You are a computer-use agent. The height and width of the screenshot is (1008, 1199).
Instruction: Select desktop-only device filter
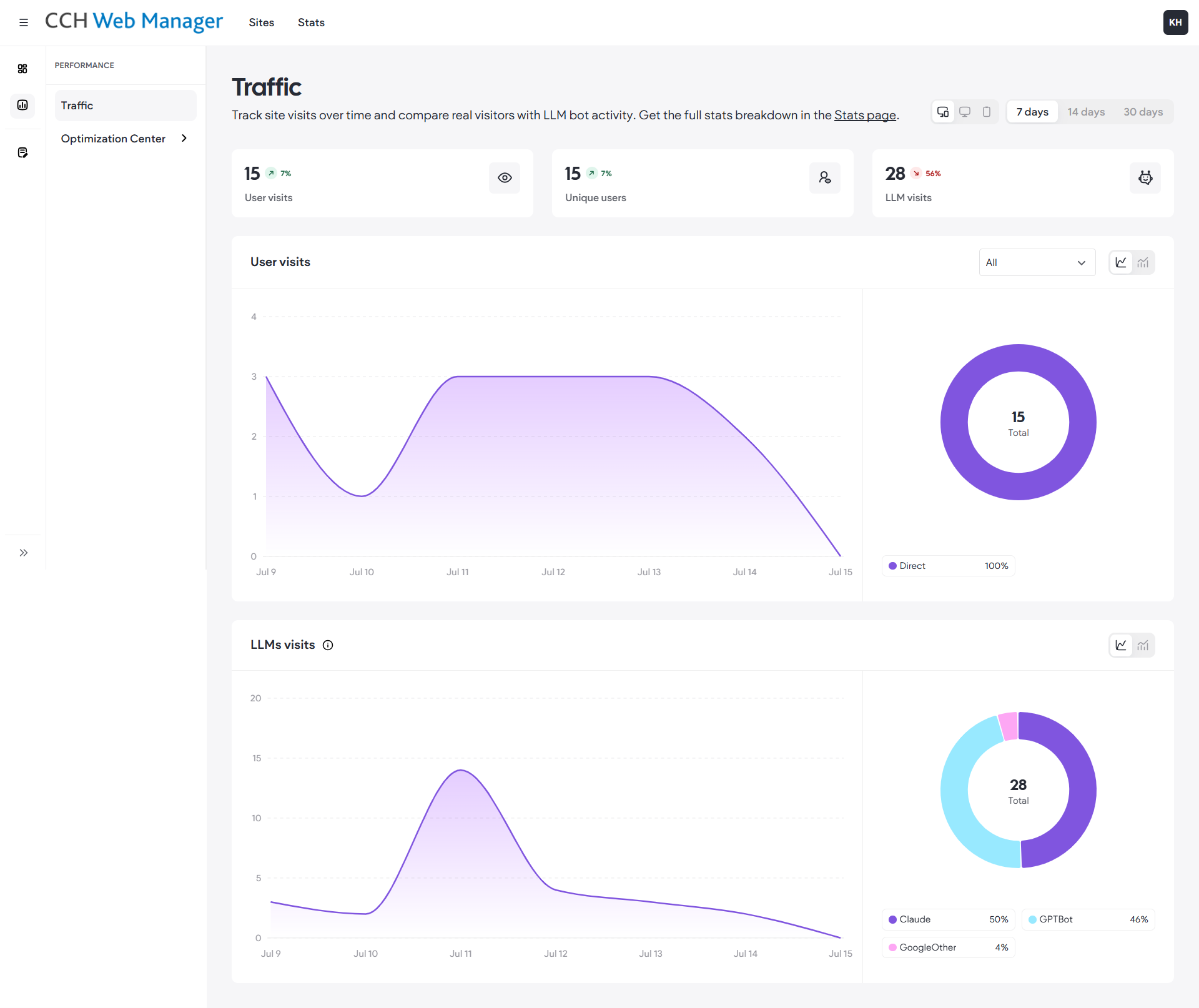pyautogui.click(x=965, y=112)
